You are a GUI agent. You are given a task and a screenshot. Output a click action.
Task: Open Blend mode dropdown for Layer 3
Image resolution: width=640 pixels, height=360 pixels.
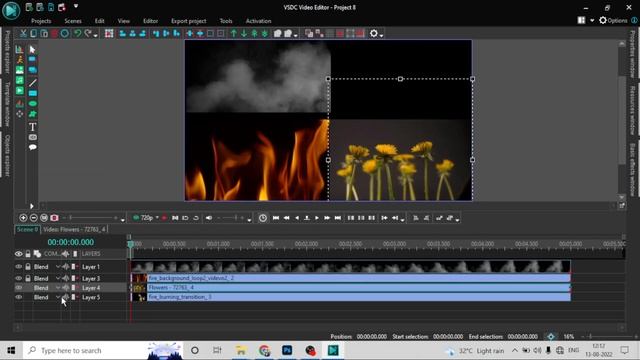[58, 278]
